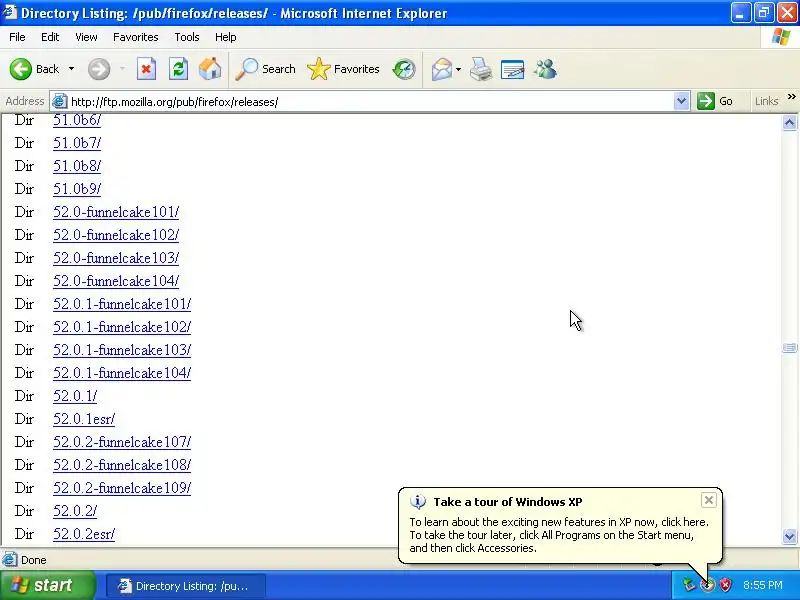Click the Windows XP tour tray icon

[x=707, y=585]
